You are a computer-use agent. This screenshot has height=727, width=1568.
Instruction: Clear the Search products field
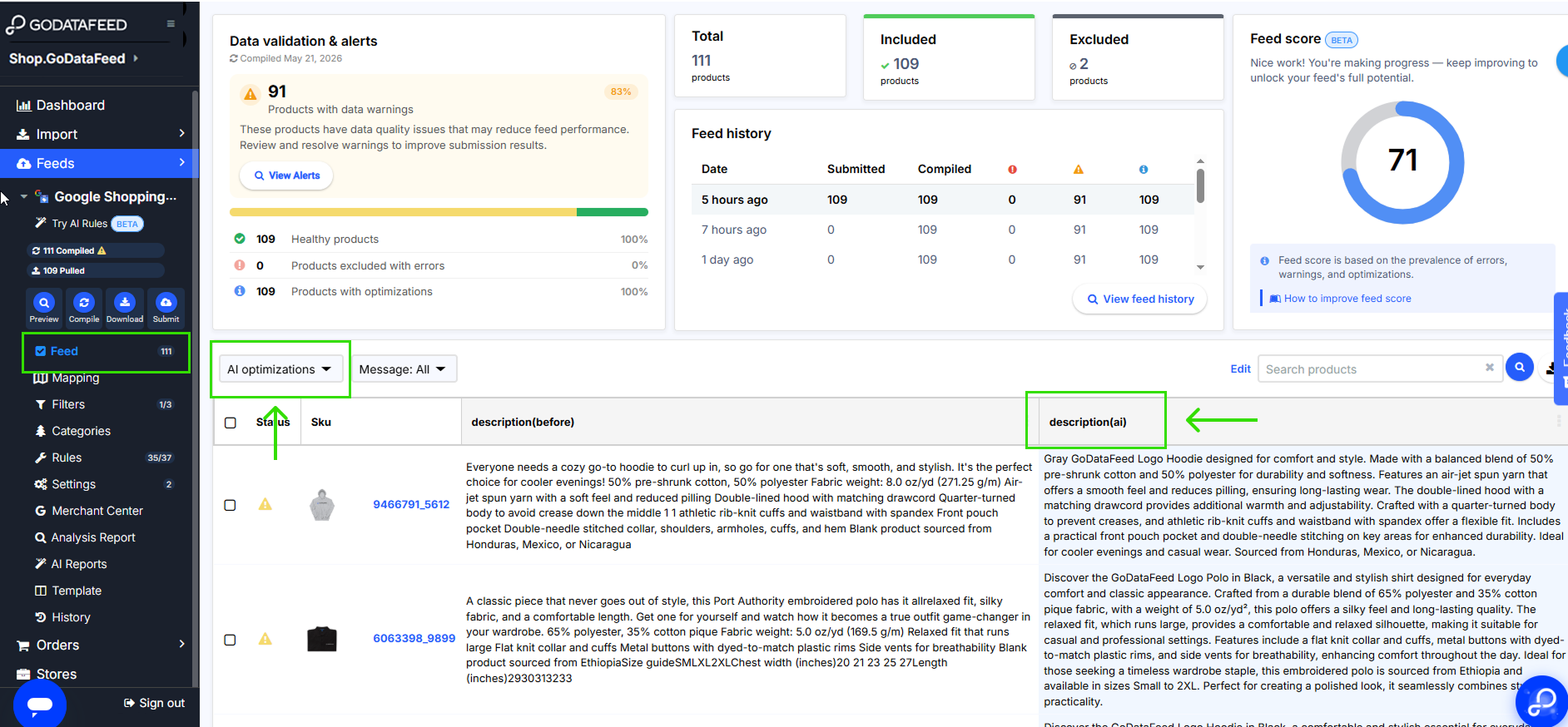(1490, 368)
